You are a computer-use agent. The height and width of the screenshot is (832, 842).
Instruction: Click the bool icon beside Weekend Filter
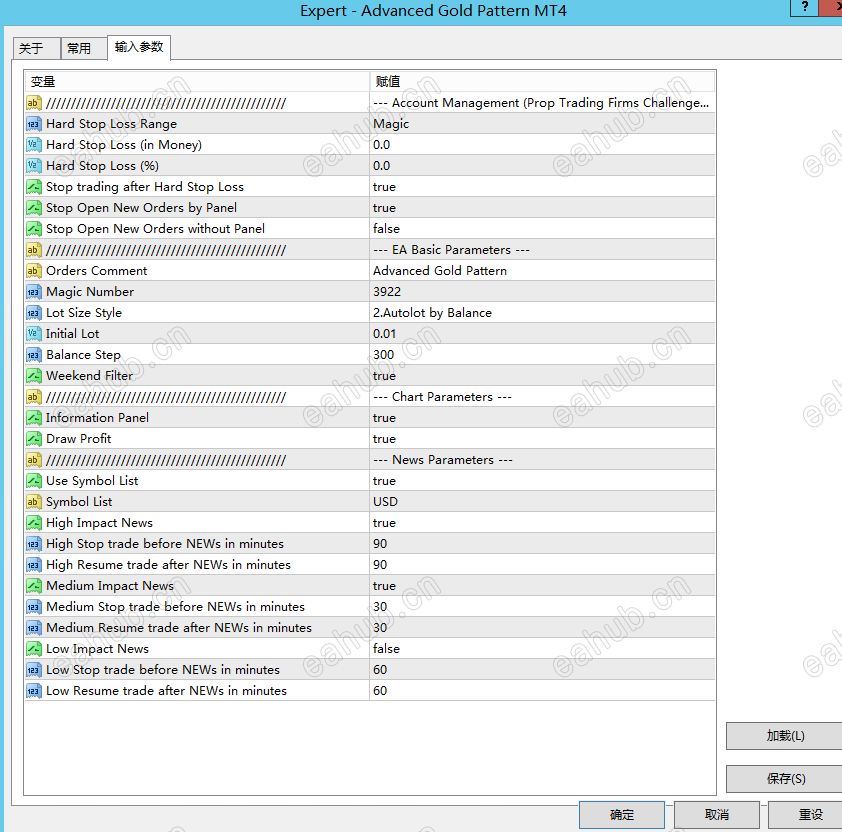pos(33,375)
